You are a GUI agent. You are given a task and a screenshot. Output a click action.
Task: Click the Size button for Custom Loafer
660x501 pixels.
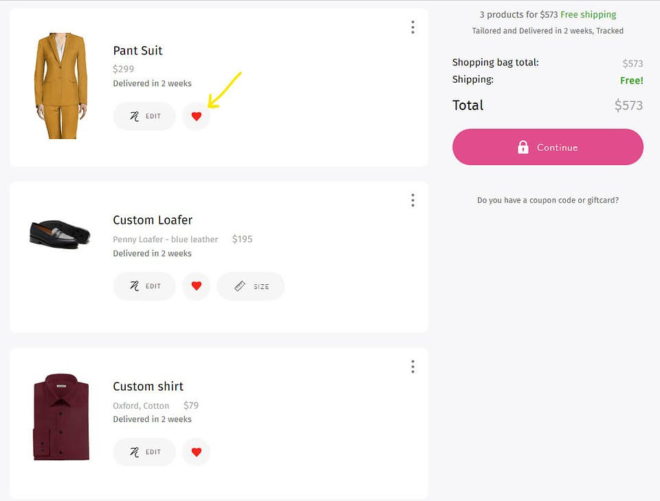click(251, 286)
